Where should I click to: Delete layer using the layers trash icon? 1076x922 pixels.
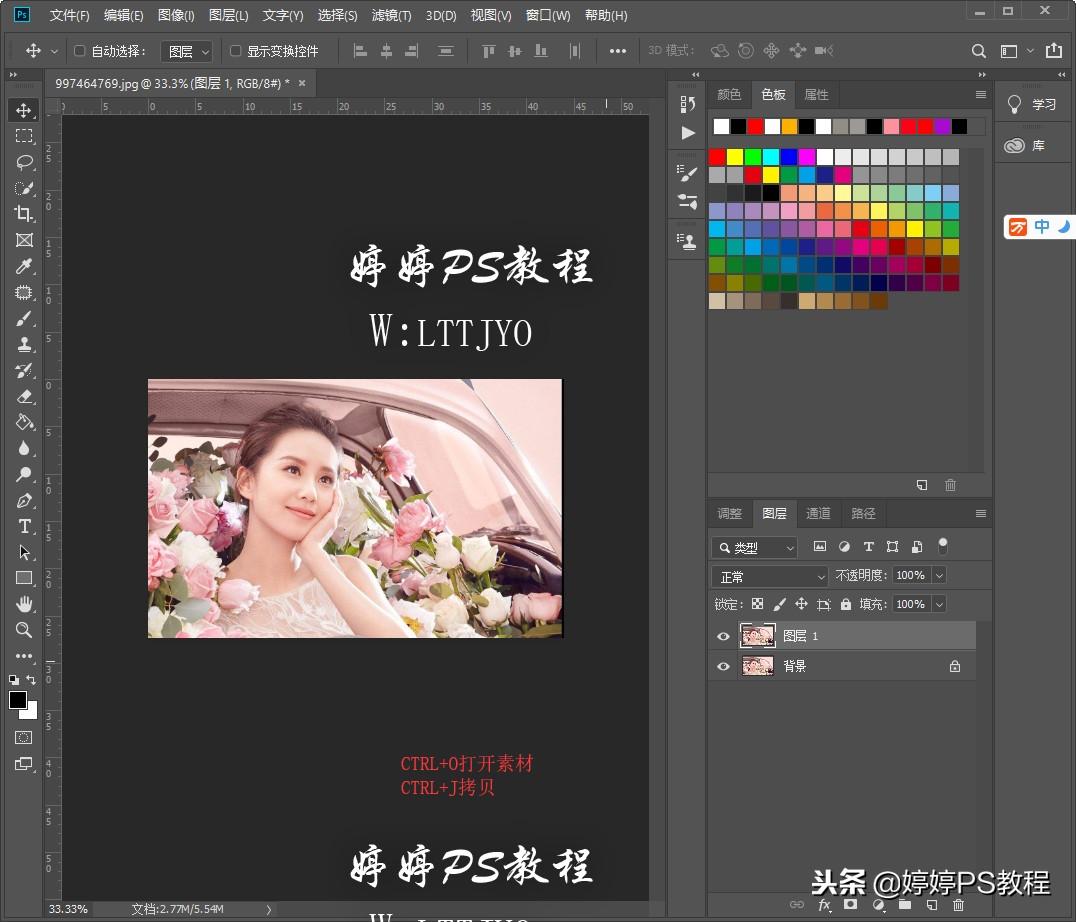(959, 906)
